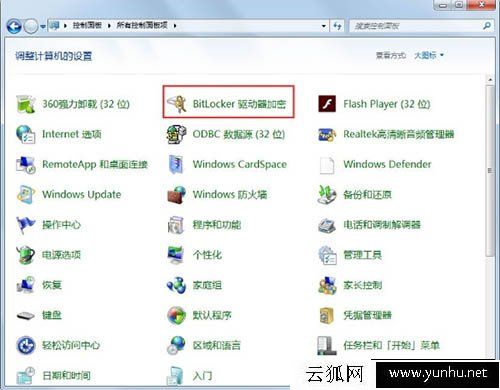Open the 任务栏和「开始」菜单 icon
The height and width of the screenshot is (390, 500).
click(x=326, y=346)
